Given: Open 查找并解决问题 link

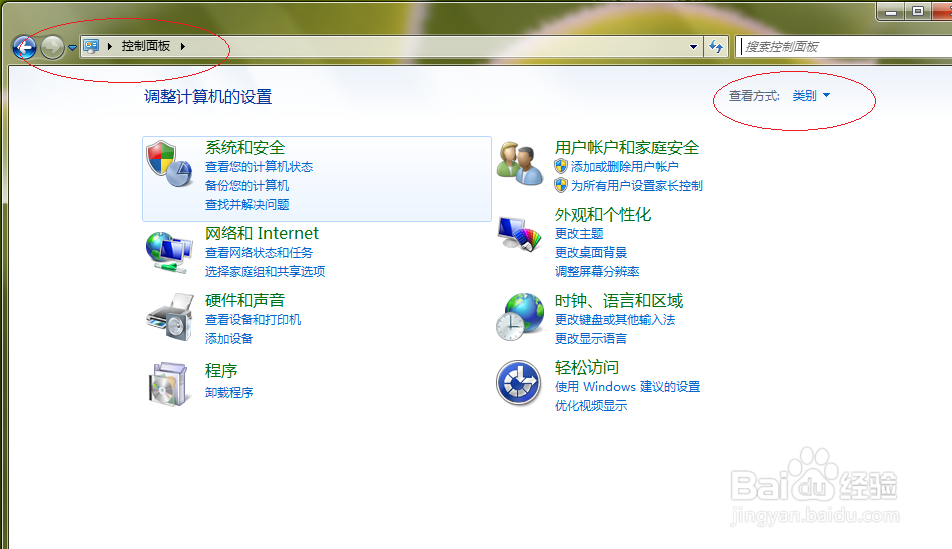Looking at the screenshot, I should (247, 205).
